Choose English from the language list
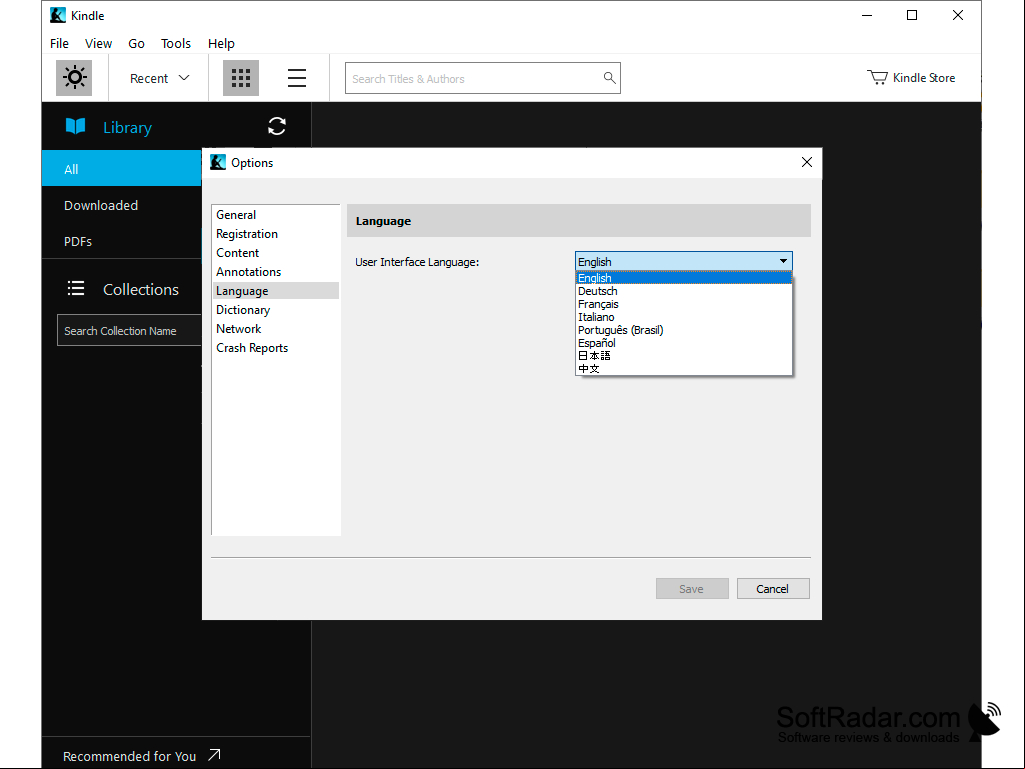This screenshot has height=769, width=1025. (x=684, y=278)
